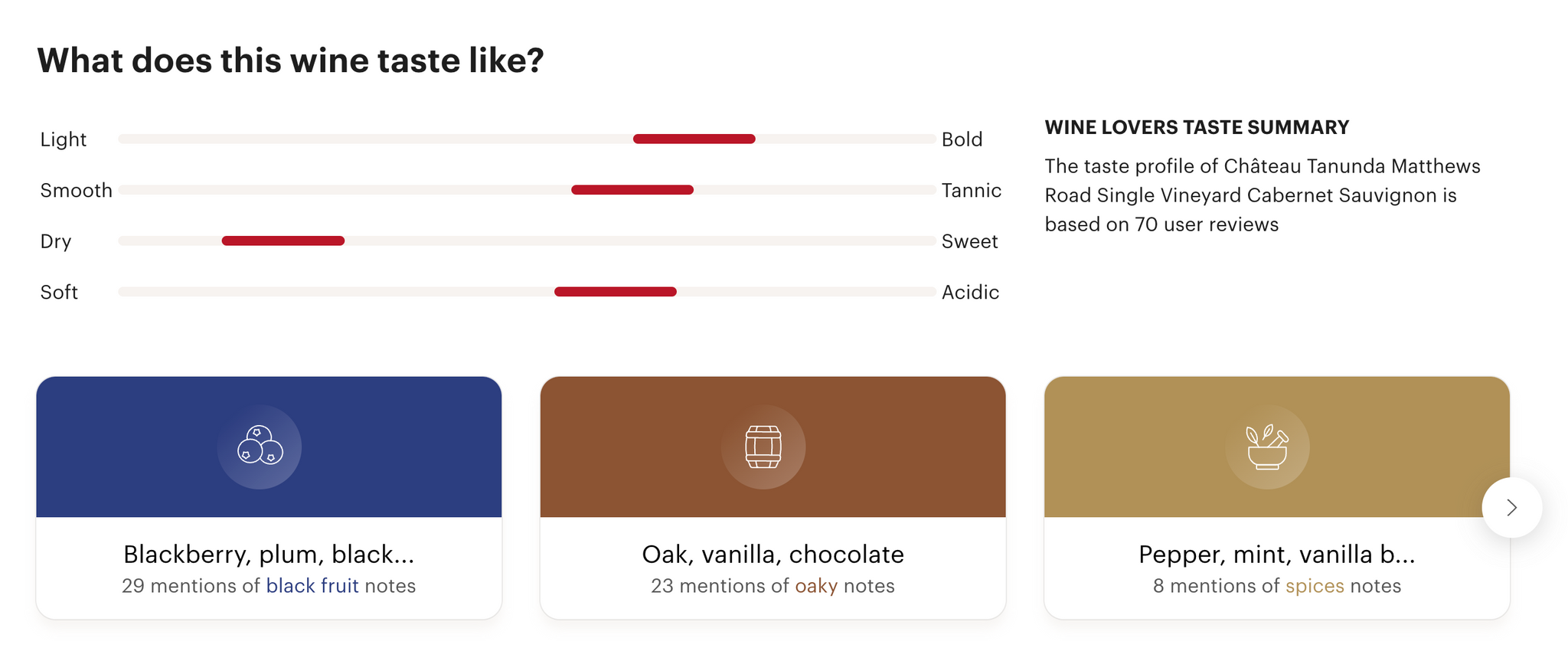This screenshot has height=661, width=1568.
Task: Click the mortar and pestle spices icon
Action: (1267, 447)
